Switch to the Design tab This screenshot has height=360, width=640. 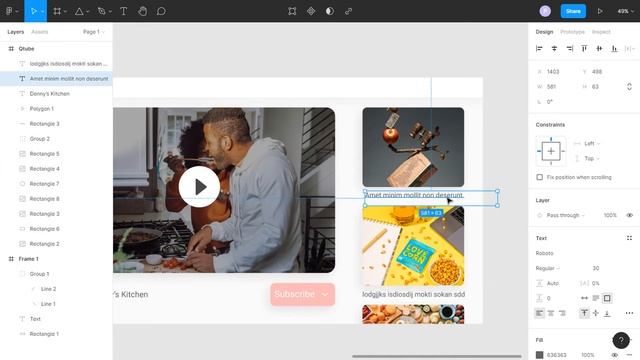click(x=544, y=32)
